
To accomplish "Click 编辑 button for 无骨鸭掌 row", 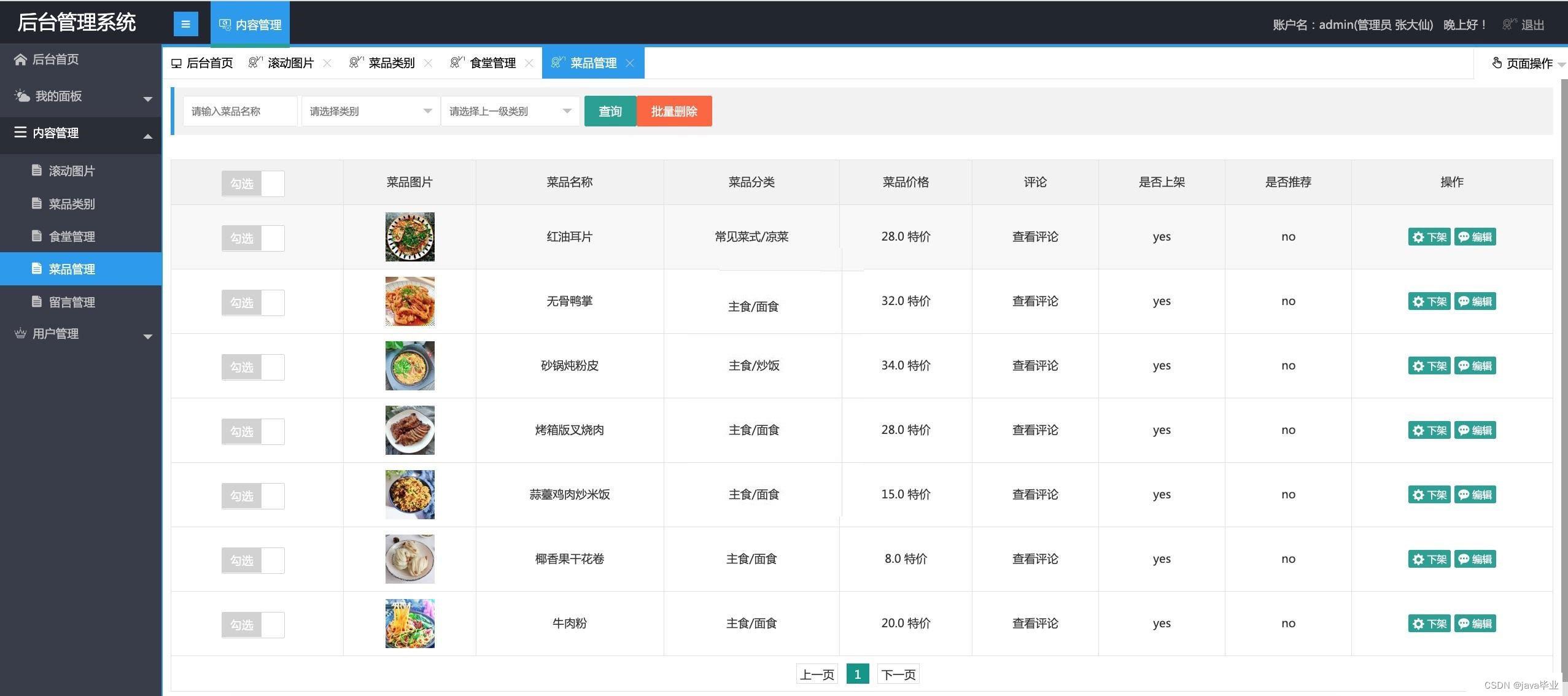I will (x=1475, y=301).
